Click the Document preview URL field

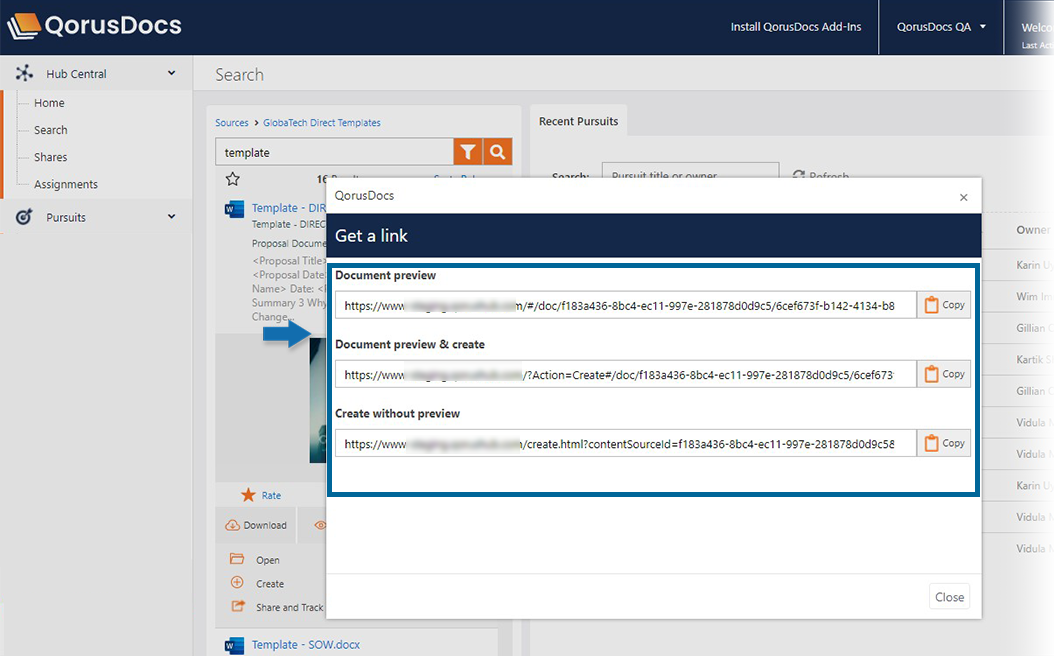pos(626,305)
